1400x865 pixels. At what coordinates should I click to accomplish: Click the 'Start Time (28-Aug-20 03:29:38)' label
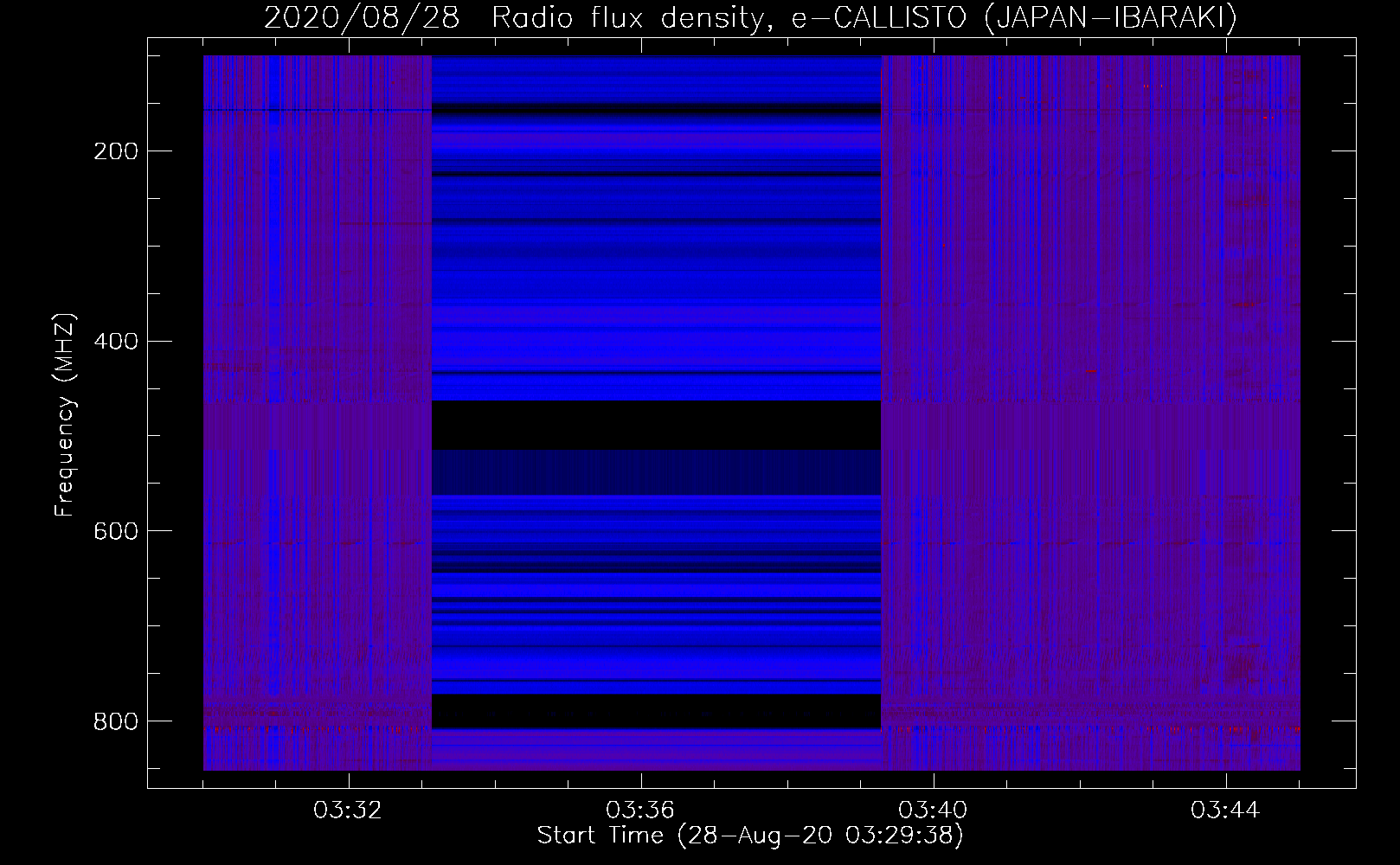tap(750, 836)
